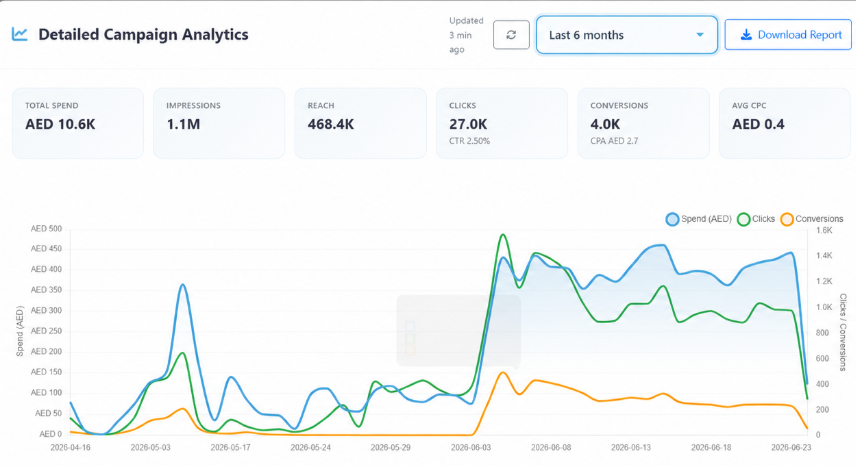
Task: Click the 2026-06-13 x-axis date label
Action: click(631, 447)
